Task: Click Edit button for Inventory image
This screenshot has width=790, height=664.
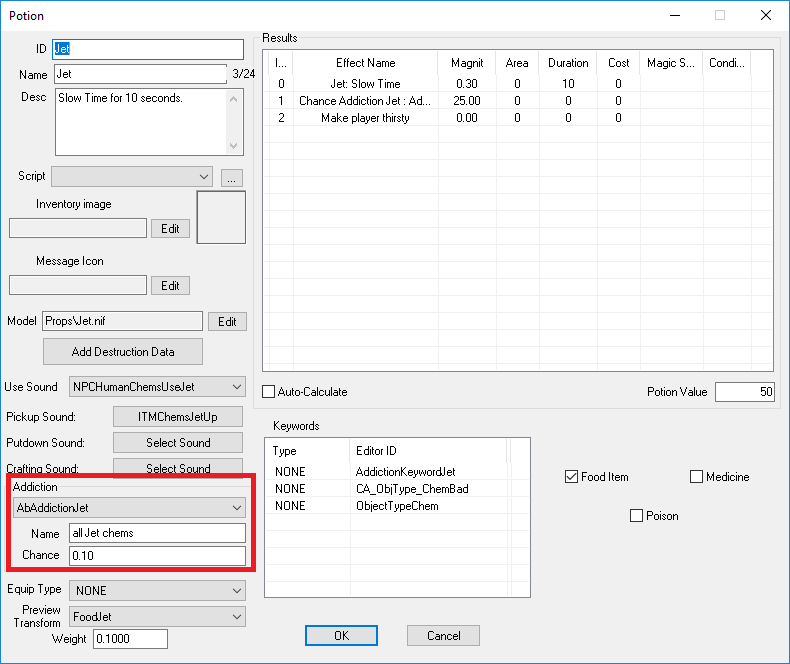Action: (x=170, y=229)
